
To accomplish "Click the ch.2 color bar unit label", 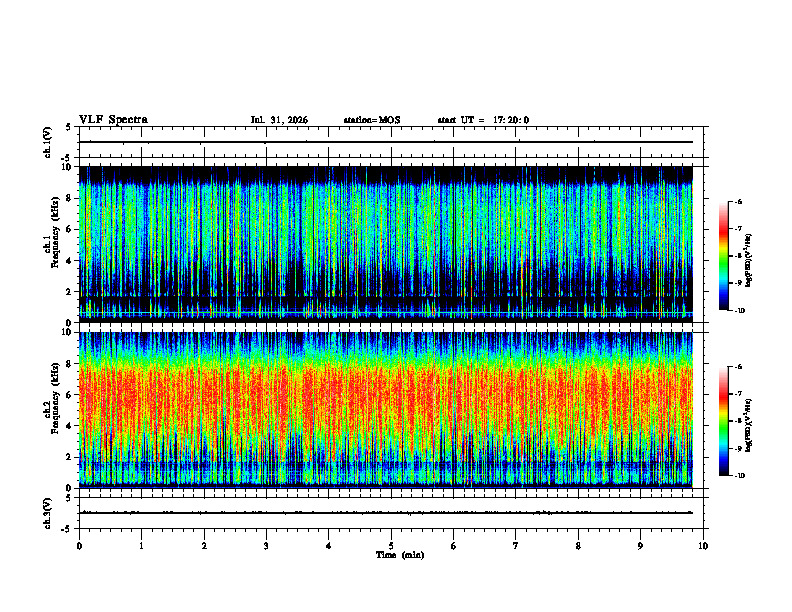I will (749, 426).
